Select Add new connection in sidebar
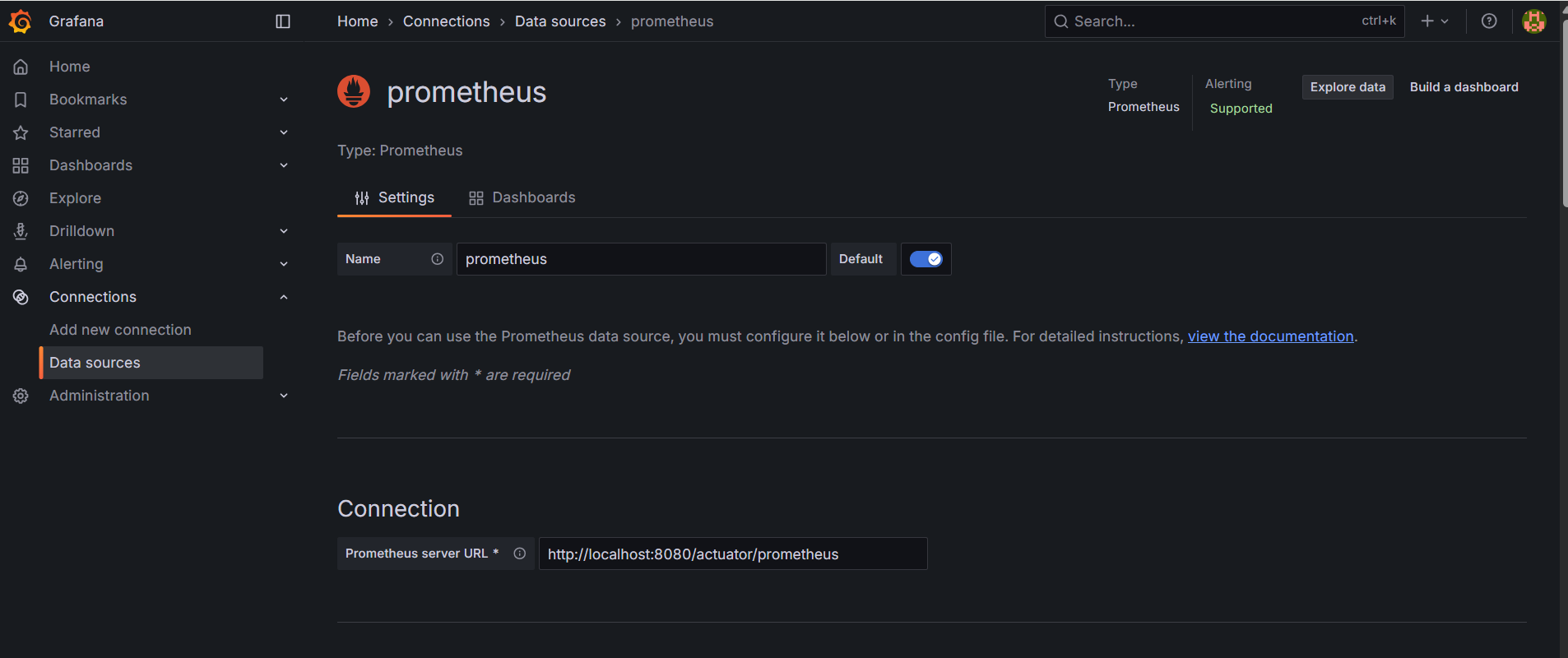Viewport: 1568px width, 658px height. [x=120, y=330]
